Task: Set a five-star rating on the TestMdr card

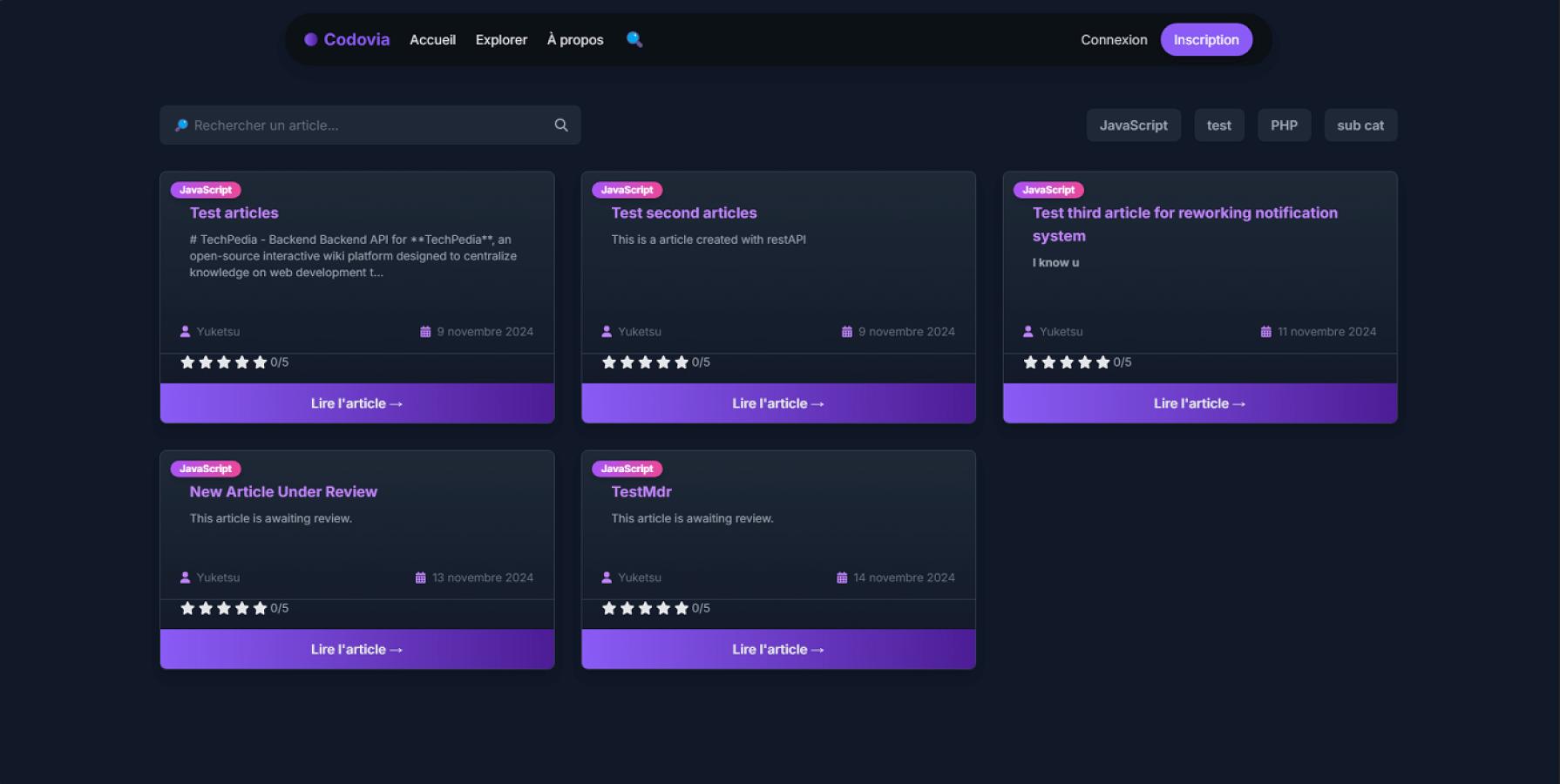Action: click(681, 608)
